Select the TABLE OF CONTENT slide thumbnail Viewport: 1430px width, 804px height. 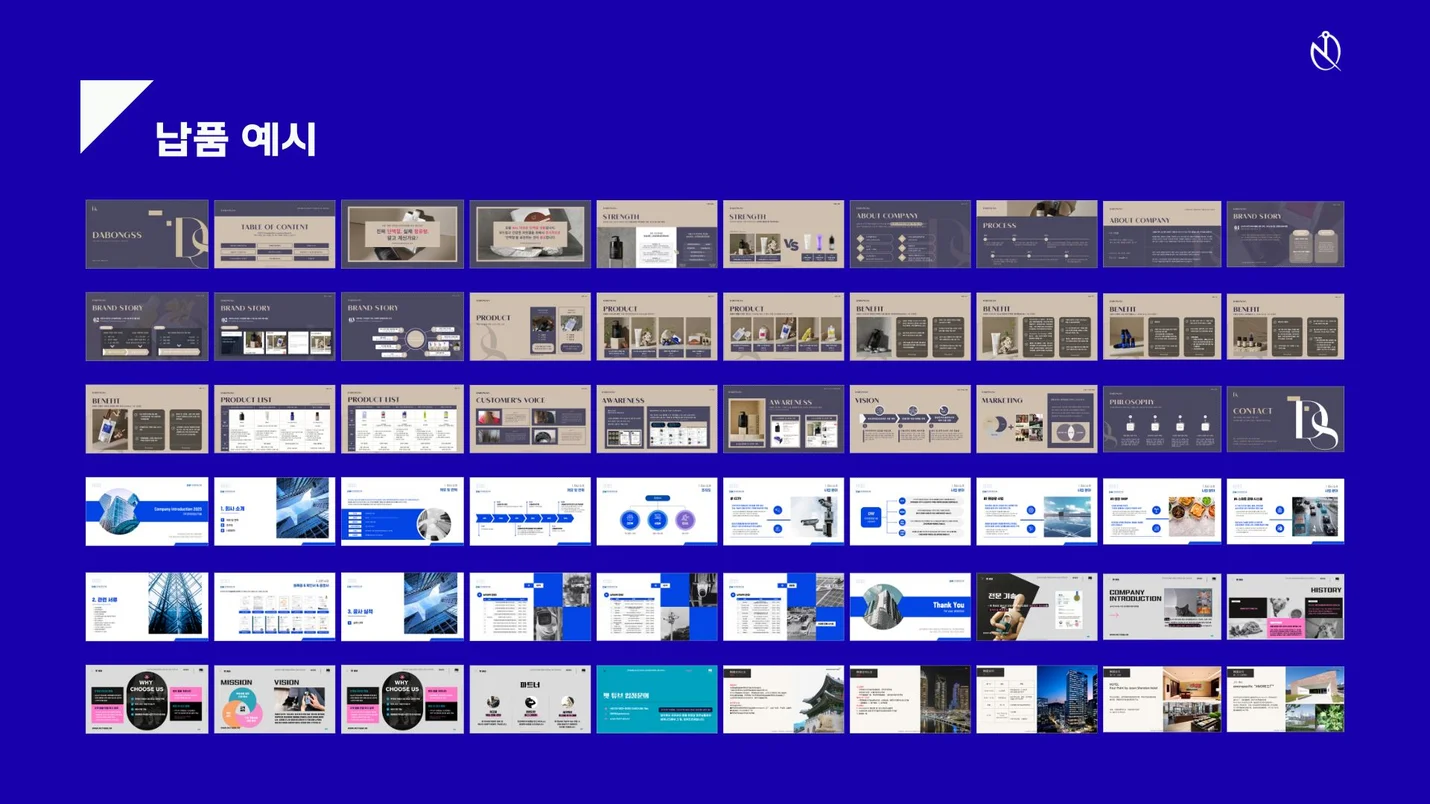(x=274, y=235)
